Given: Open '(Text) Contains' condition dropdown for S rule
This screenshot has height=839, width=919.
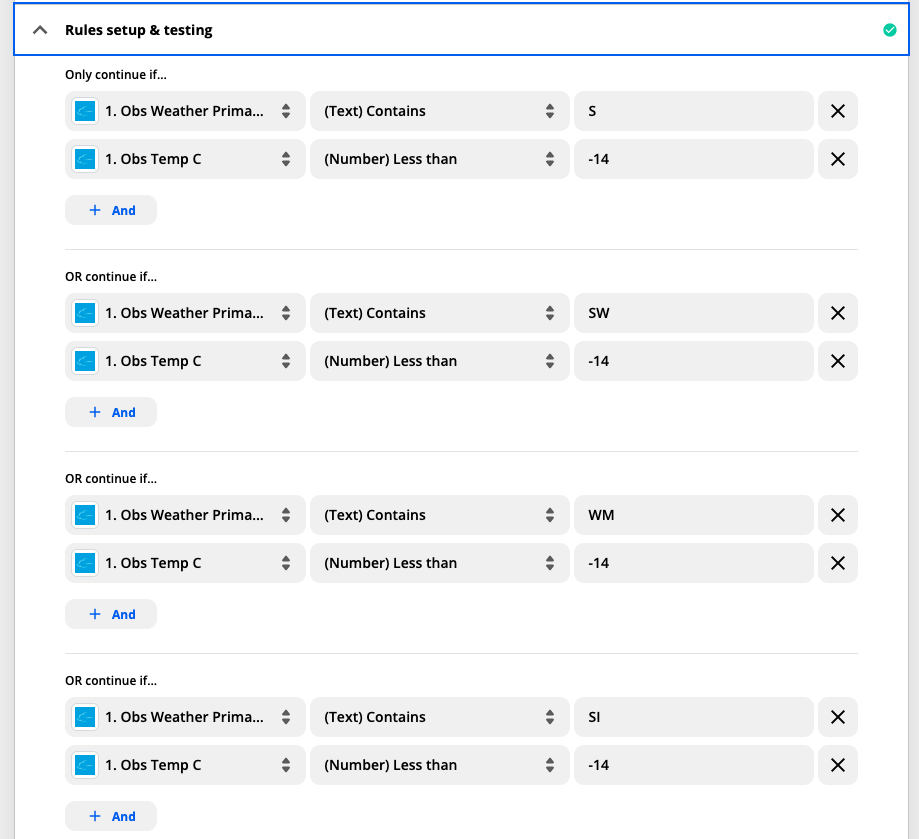Looking at the screenshot, I should coord(438,111).
